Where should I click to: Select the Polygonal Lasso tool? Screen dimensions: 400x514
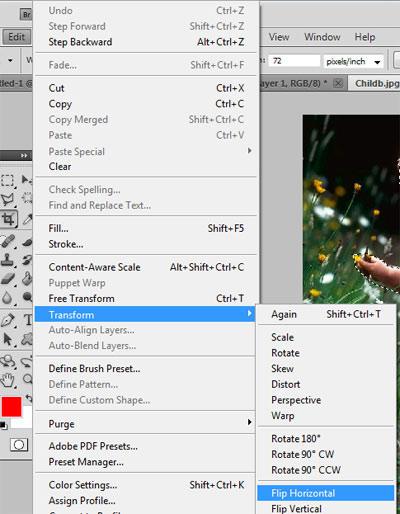[x=8, y=199]
